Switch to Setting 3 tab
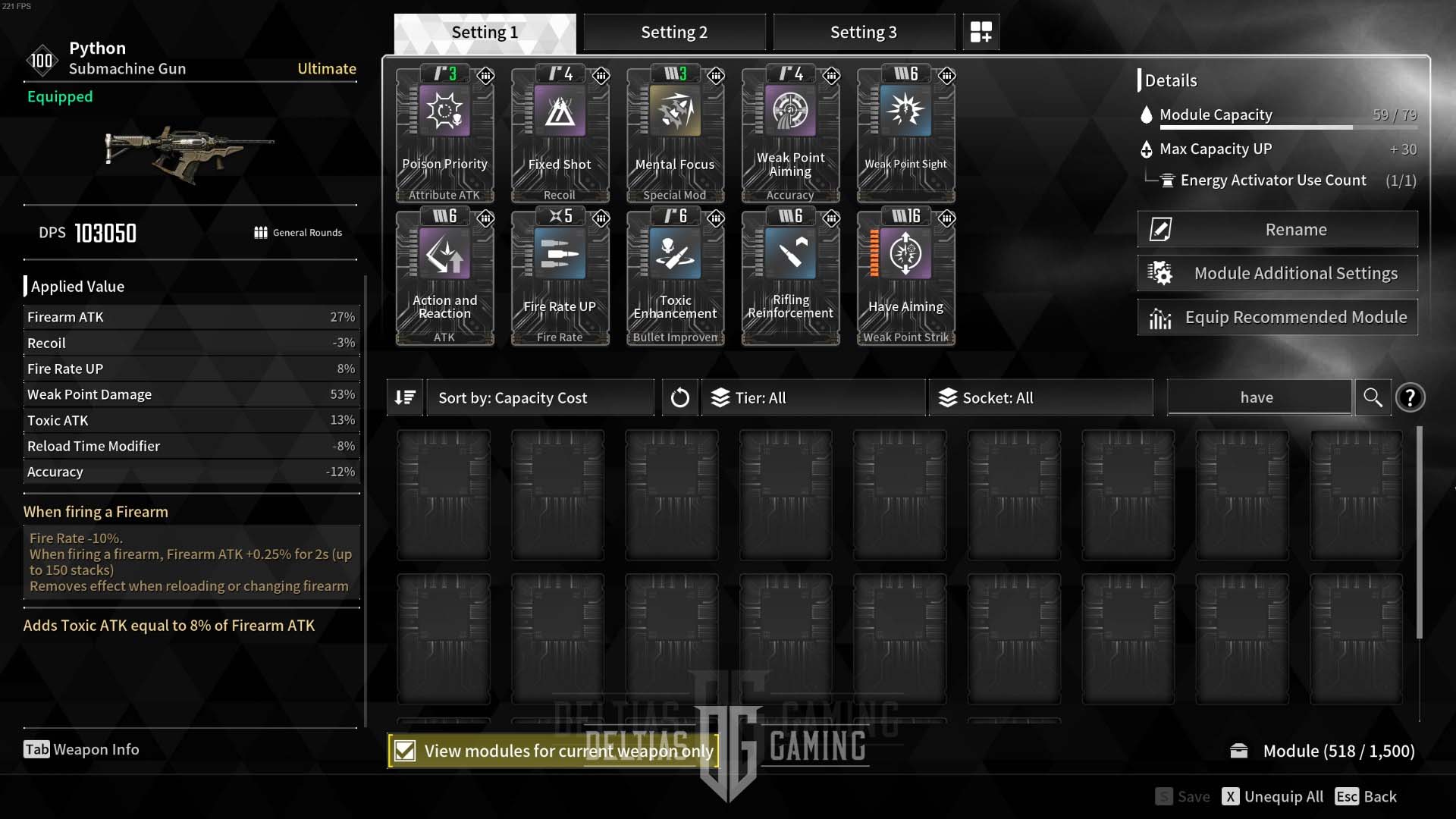 tap(864, 32)
